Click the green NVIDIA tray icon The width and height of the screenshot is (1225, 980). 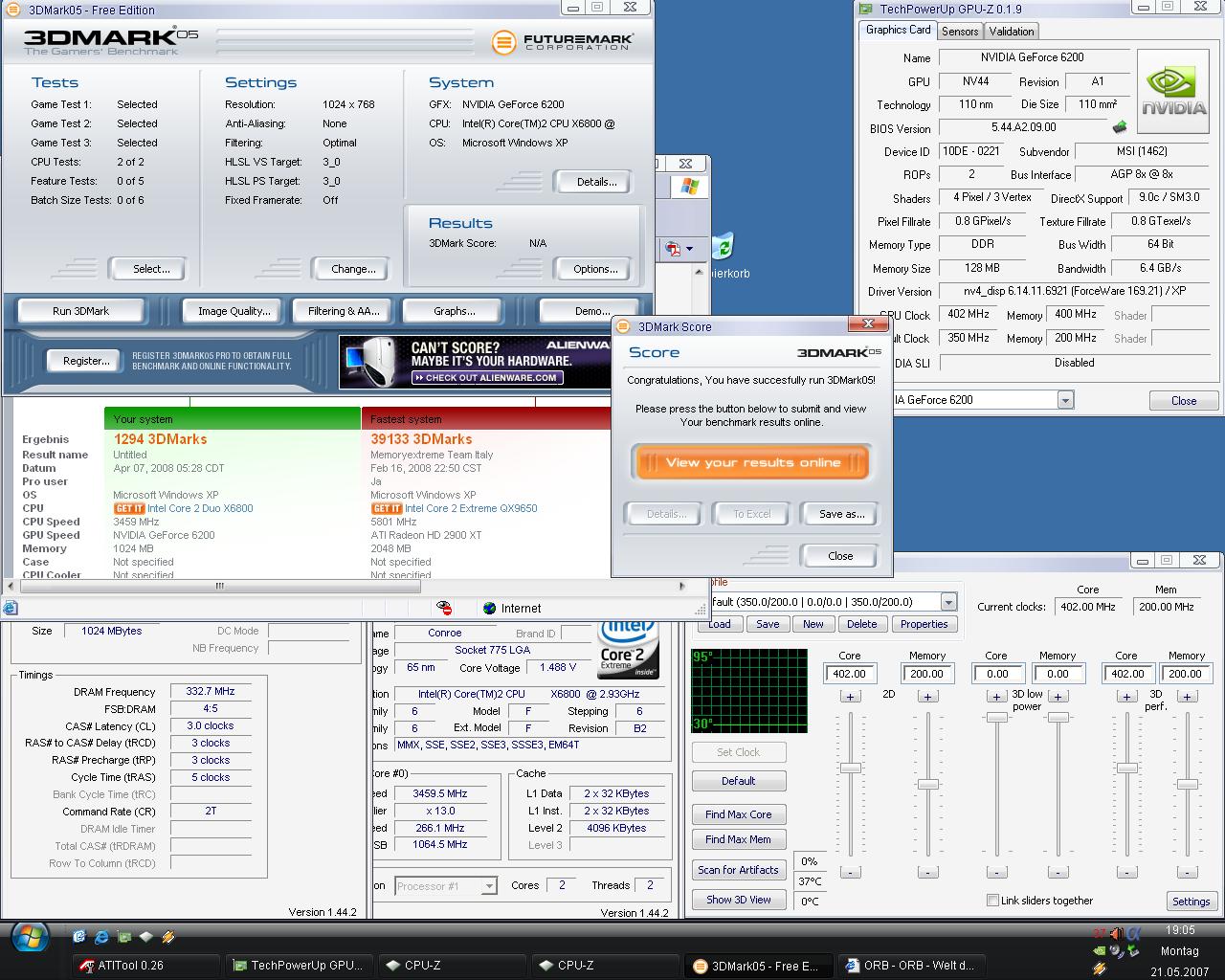coord(1099,952)
